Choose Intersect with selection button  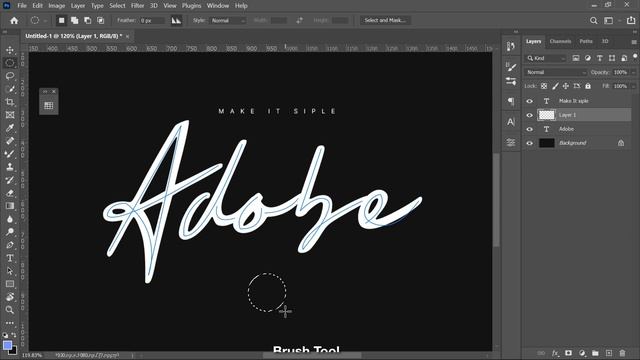[100, 20]
